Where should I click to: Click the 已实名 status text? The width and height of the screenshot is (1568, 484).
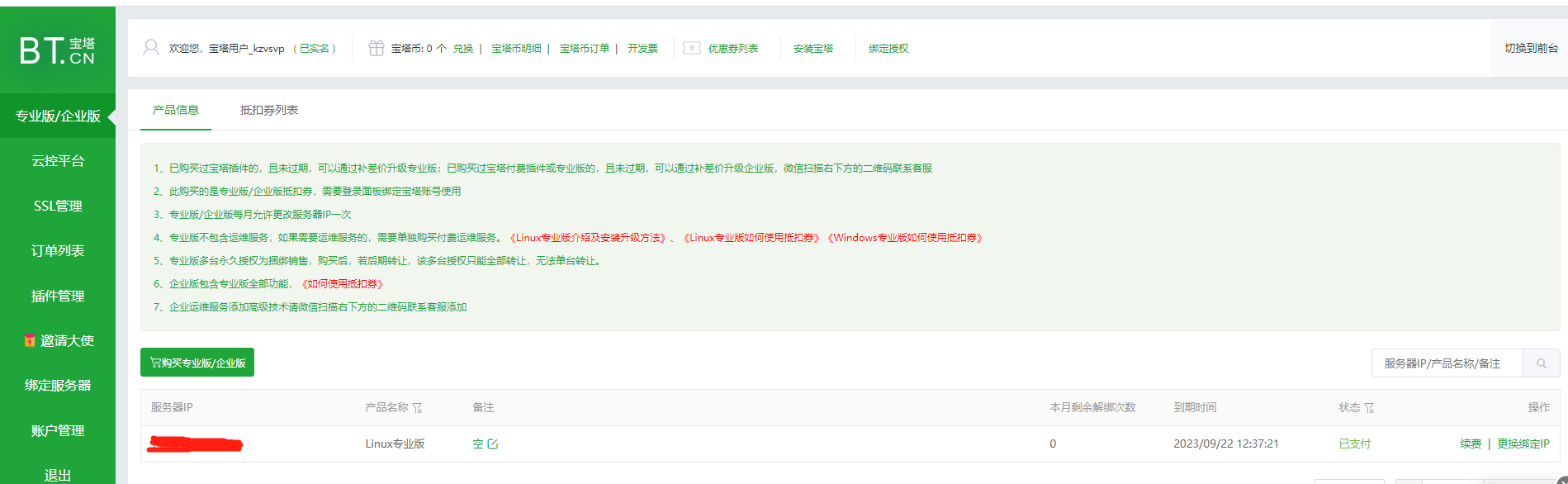click(x=315, y=49)
